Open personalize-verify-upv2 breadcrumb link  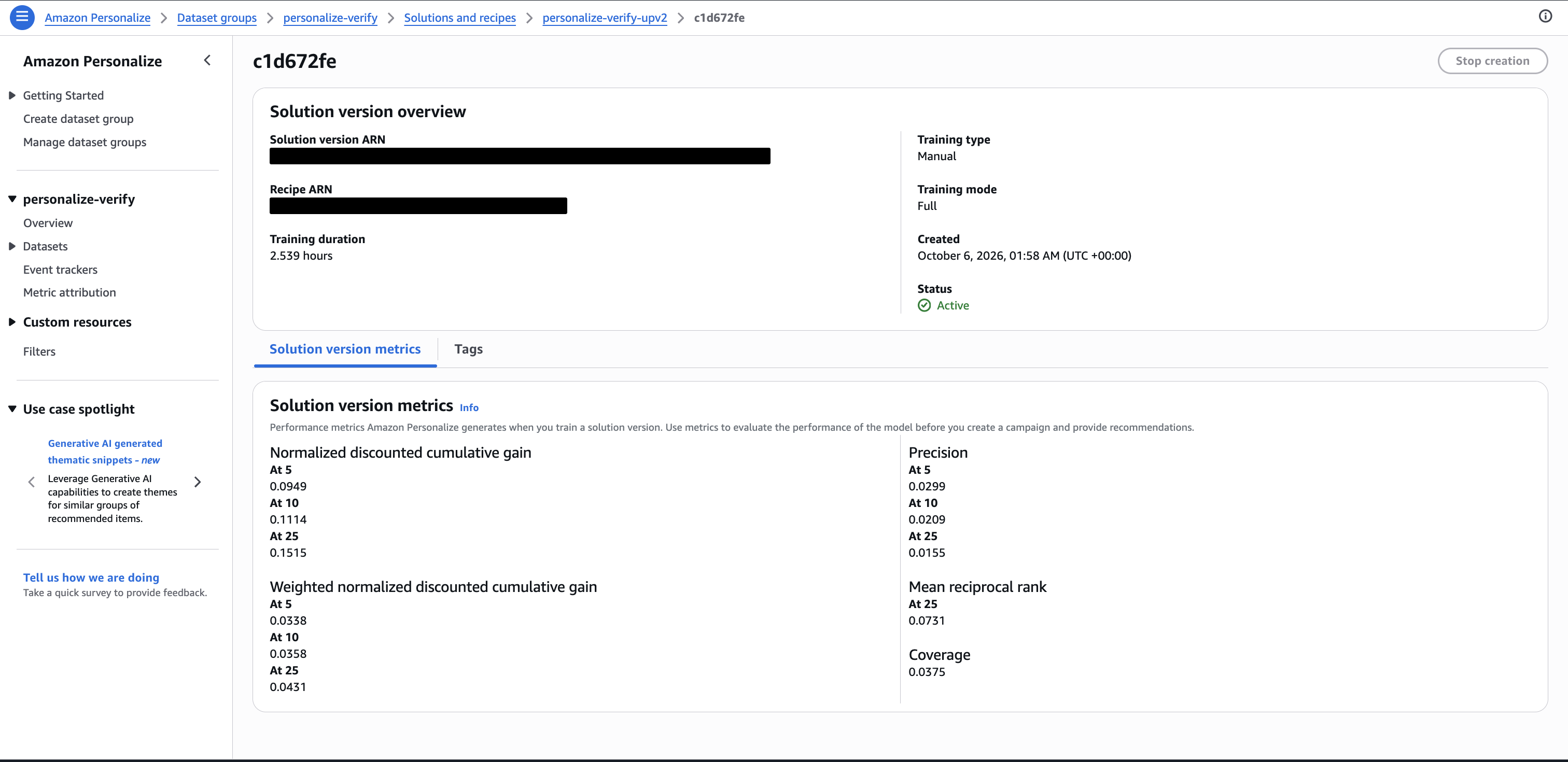(x=605, y=18)
